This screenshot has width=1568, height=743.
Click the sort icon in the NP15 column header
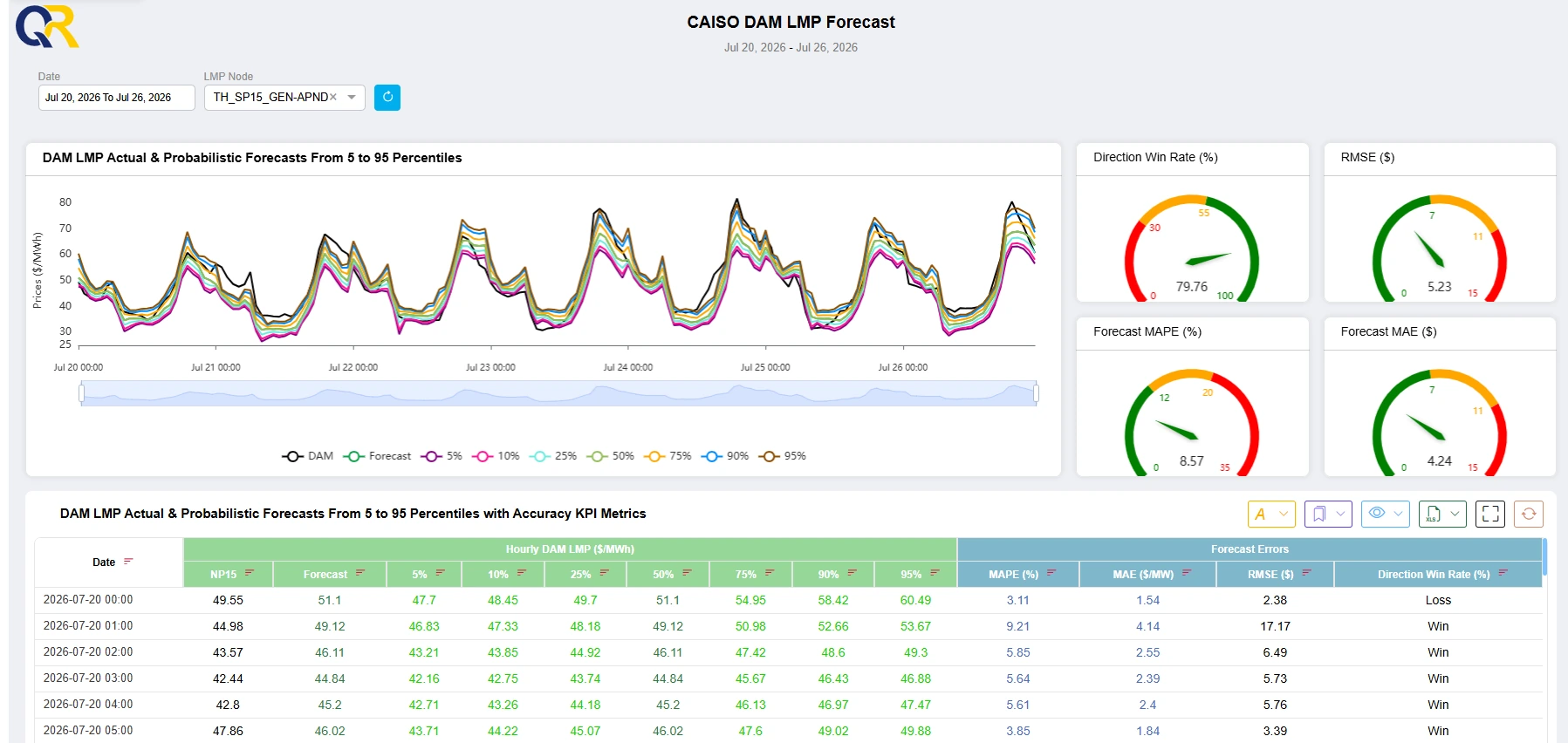click(x=250, y=574)
